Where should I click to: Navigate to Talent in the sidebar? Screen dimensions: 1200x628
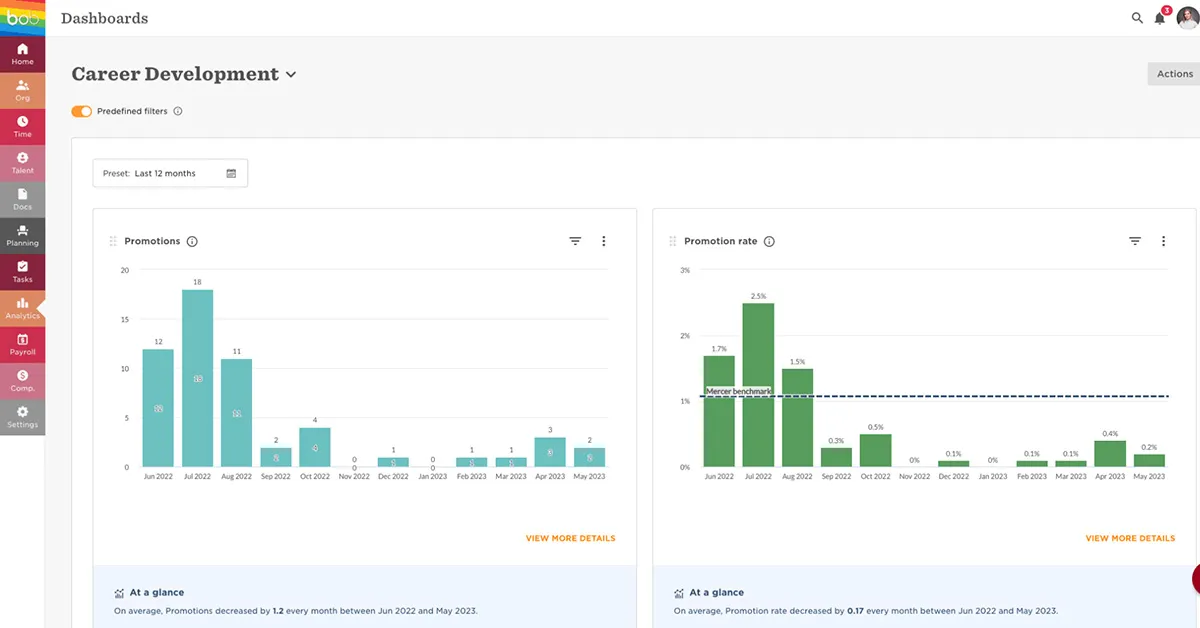[22, 162]
